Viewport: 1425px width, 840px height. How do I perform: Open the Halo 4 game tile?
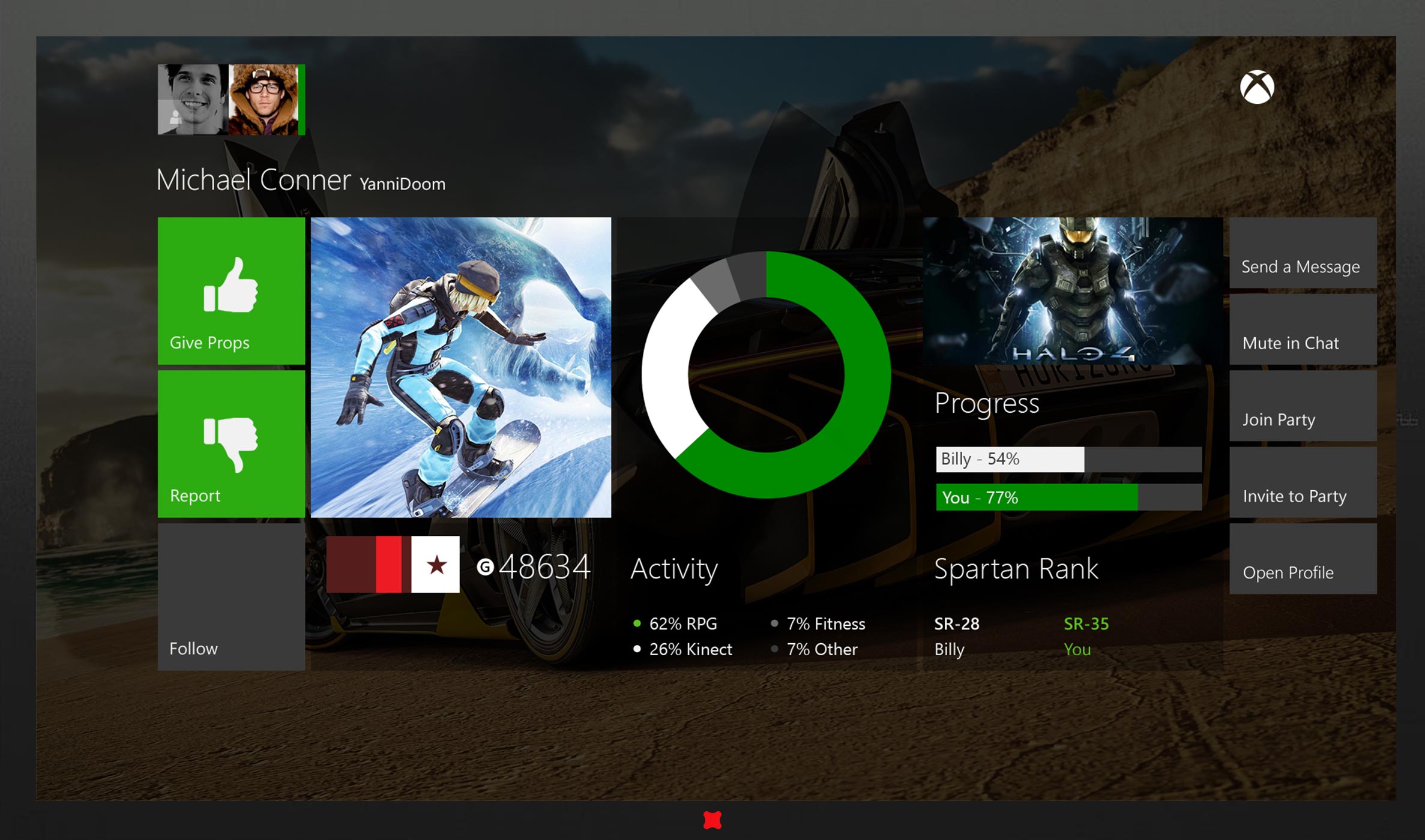coord(1072,291)
